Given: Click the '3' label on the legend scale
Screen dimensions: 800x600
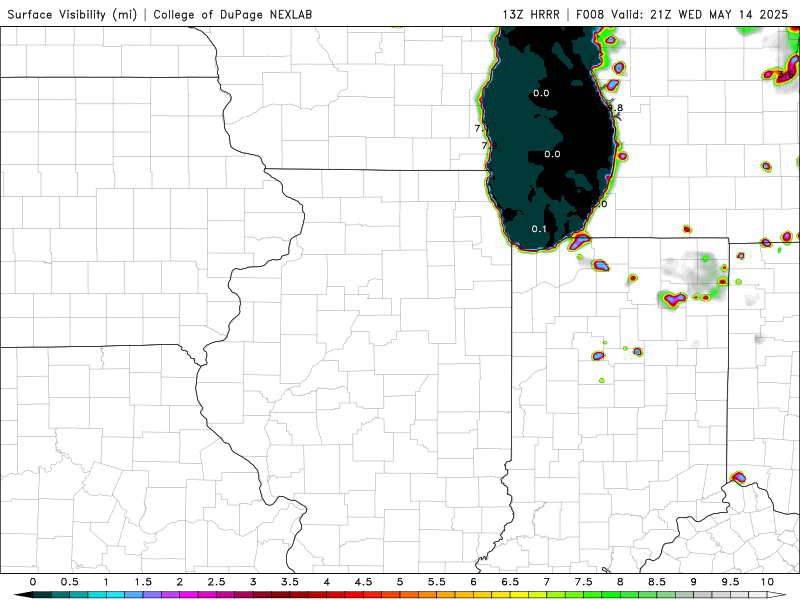Looking at the screenshot, I should pyautogui.click(x=253, y=582).
